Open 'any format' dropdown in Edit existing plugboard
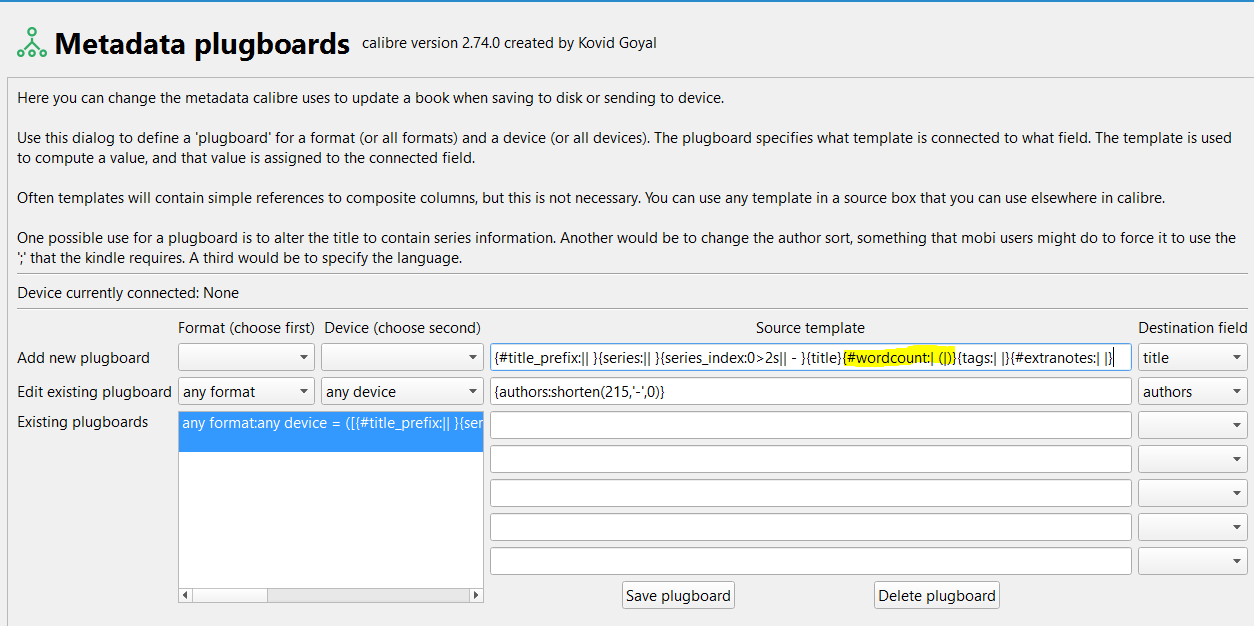Viewport: 1254px width, 626px height. point(246,391)
